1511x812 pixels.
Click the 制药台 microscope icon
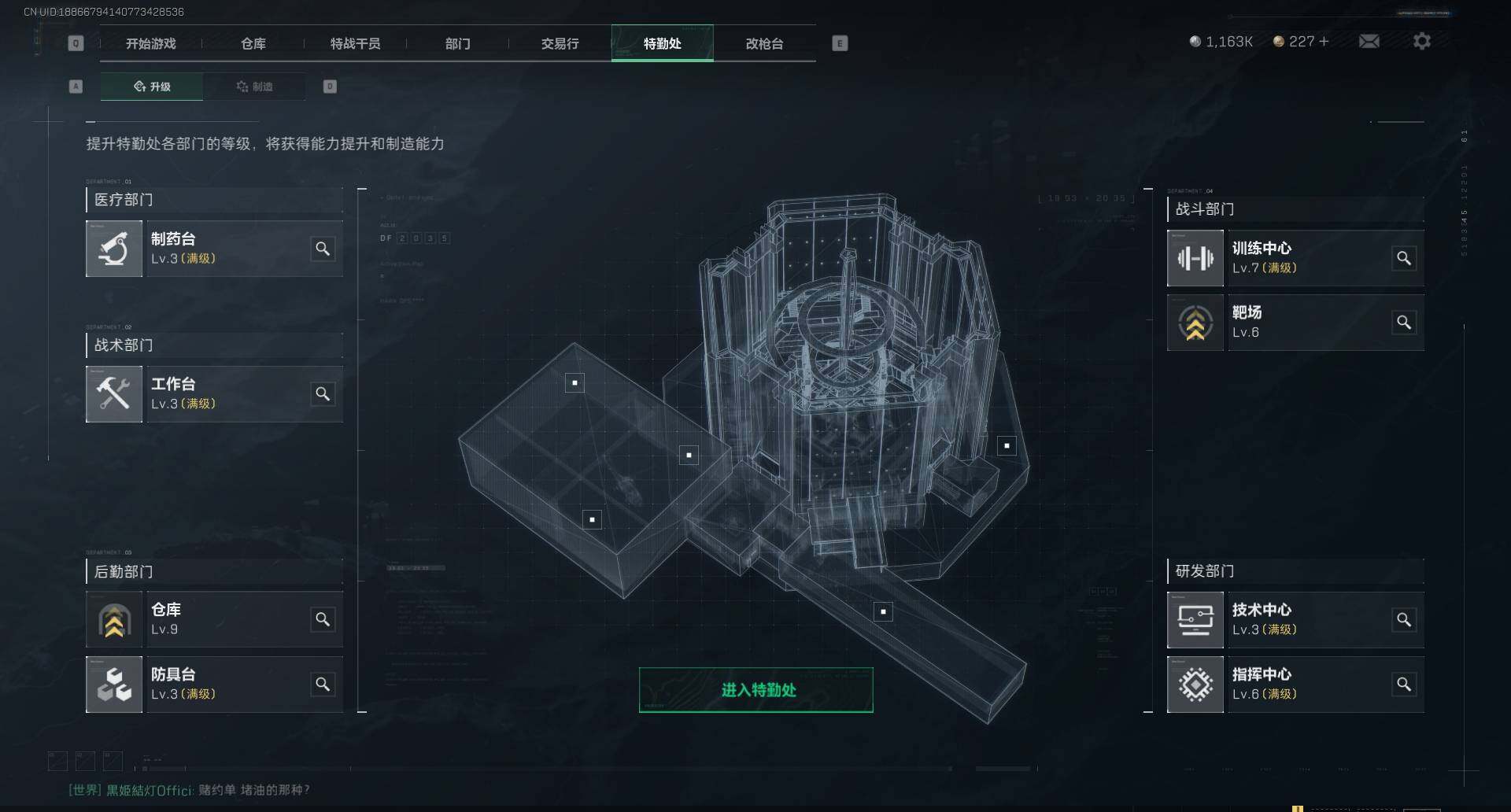point(114,249)
